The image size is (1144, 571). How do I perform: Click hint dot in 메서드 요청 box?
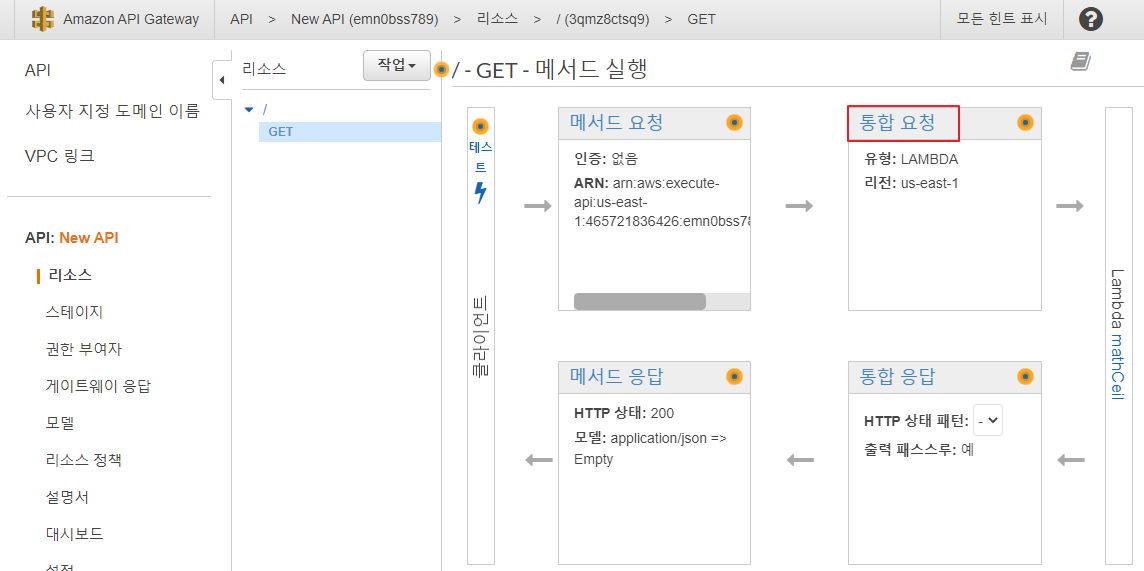click(735, 123)
